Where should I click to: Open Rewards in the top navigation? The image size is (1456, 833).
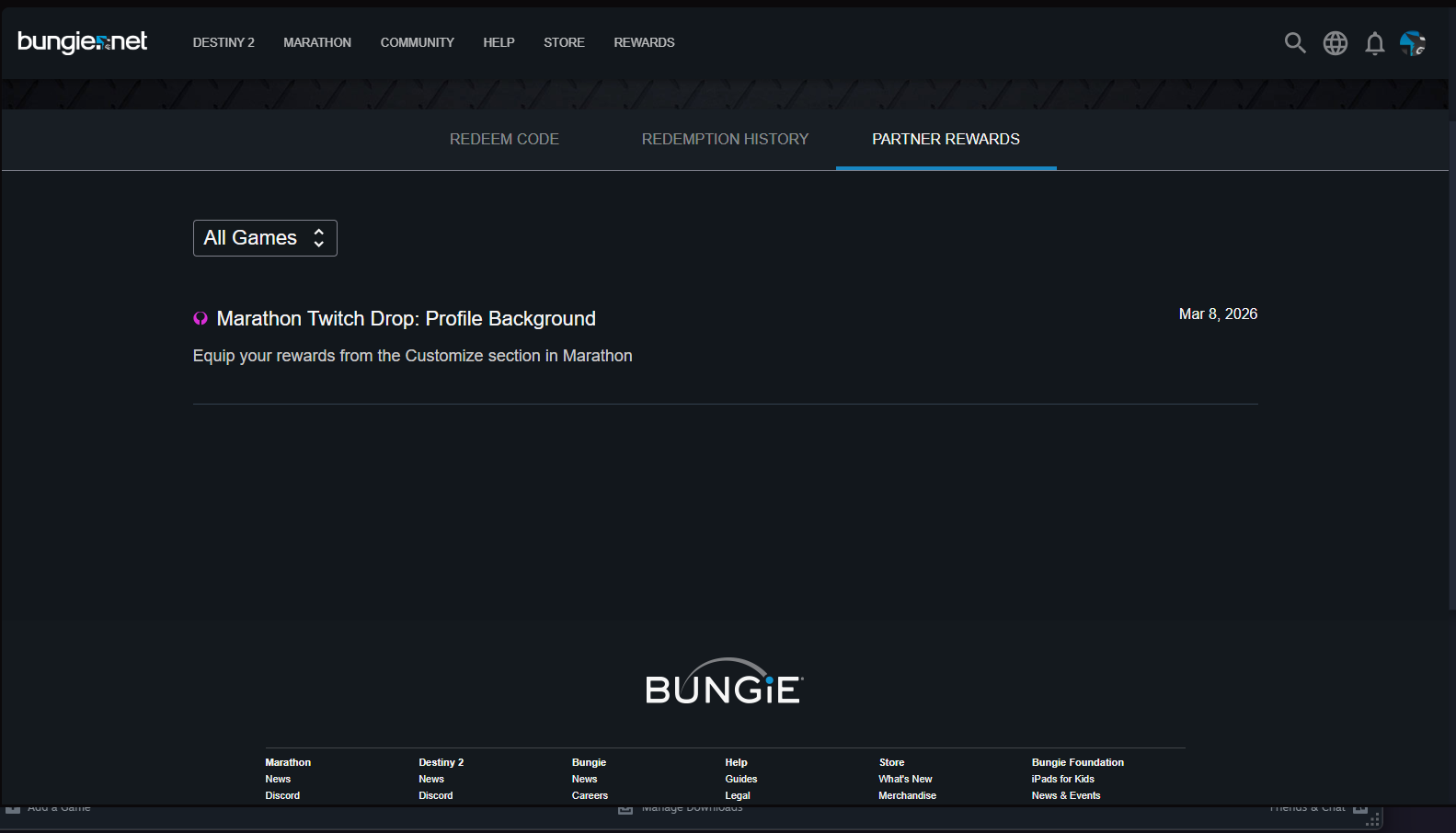pyautogui.click(x=644, y=42)
